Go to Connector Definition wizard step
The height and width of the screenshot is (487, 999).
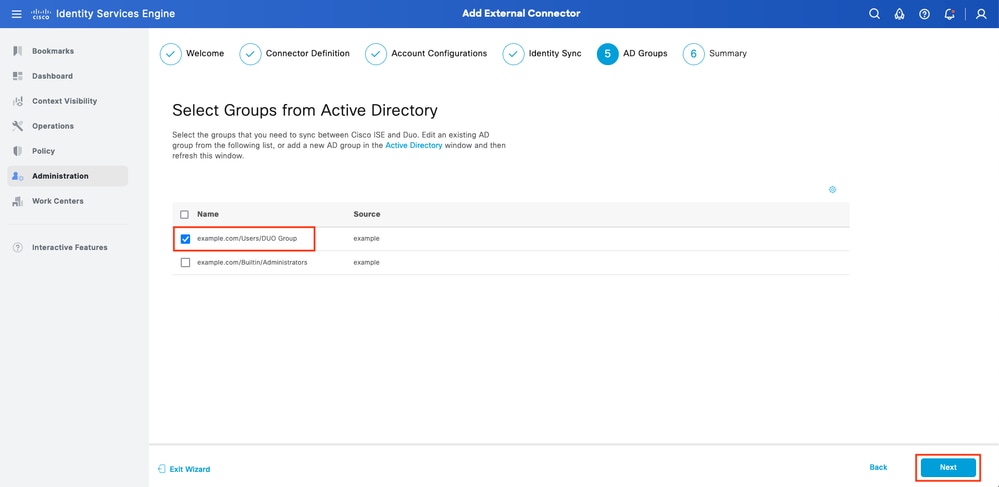pos(308,54)
